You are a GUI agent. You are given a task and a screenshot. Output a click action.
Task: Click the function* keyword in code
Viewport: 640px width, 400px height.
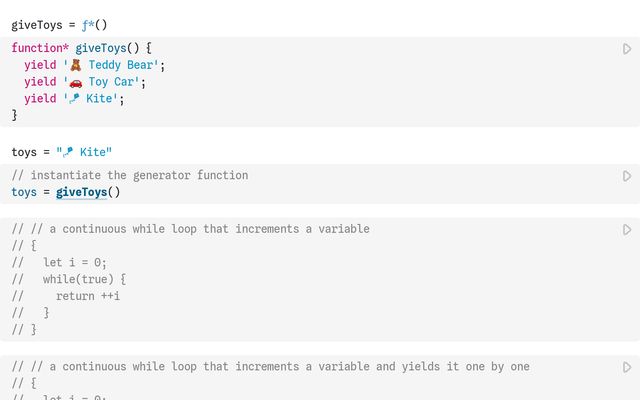(40, 48)
